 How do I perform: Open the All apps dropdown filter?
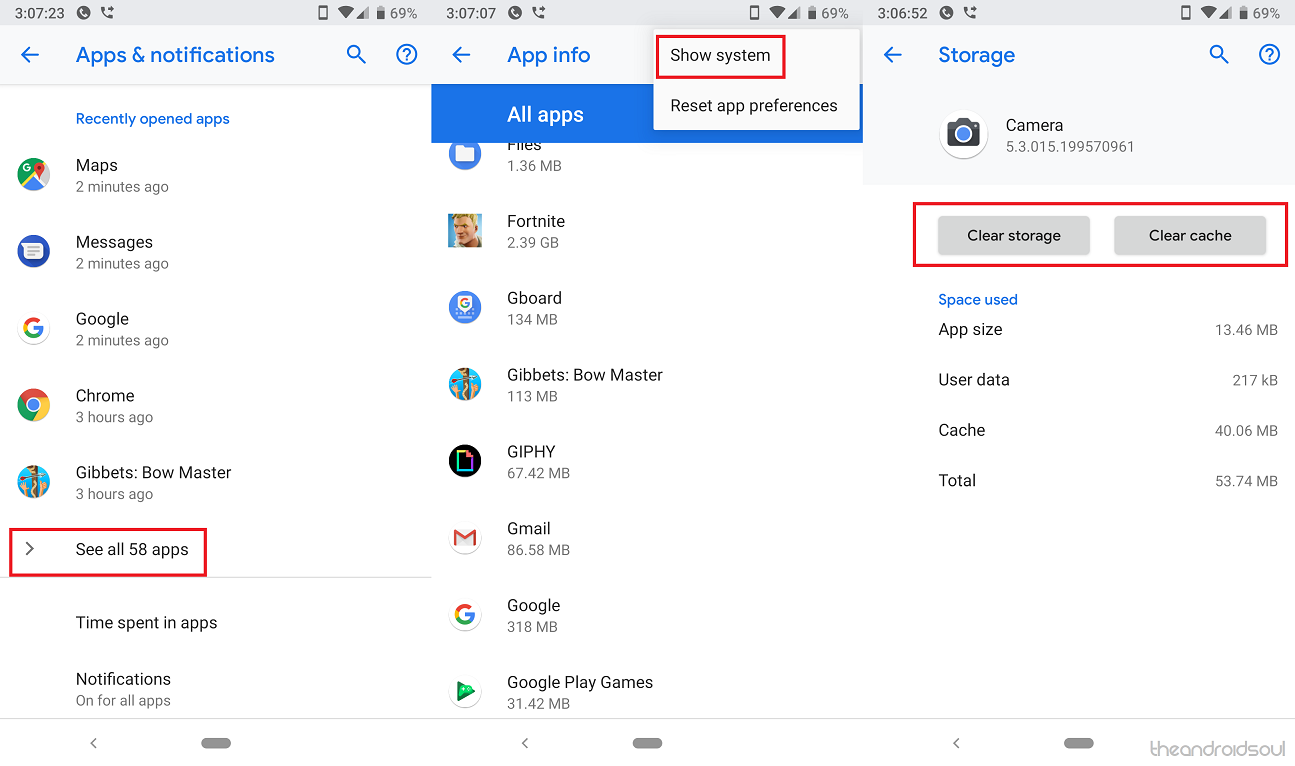(x=545, y=115)
